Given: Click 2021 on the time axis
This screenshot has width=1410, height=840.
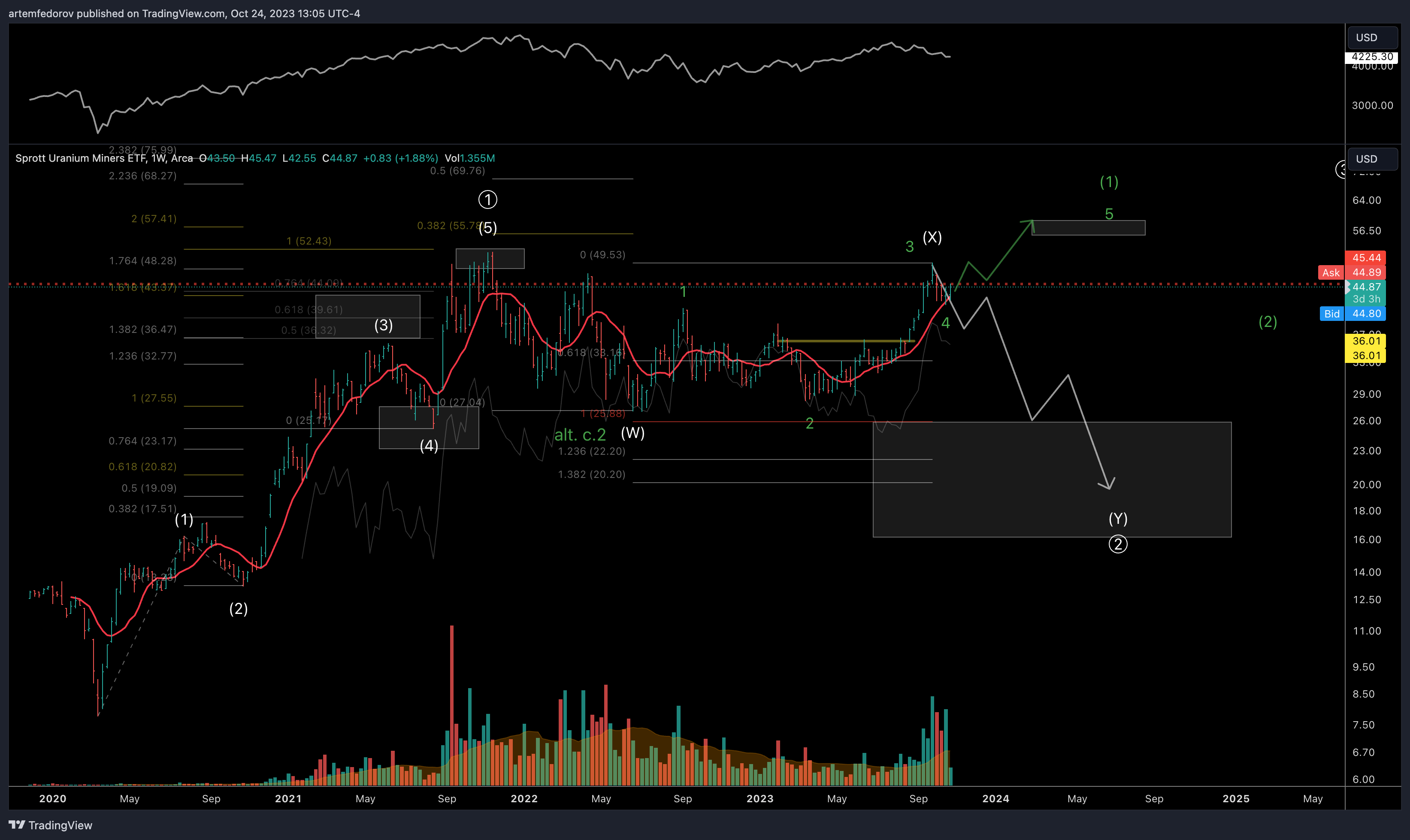Looking at the screenshot, I should click(x=288, y=799).
